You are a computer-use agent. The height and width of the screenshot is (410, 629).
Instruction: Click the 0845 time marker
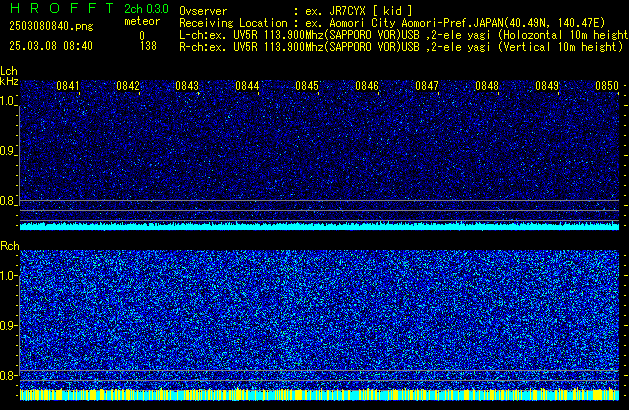click(x=307, y=86)
